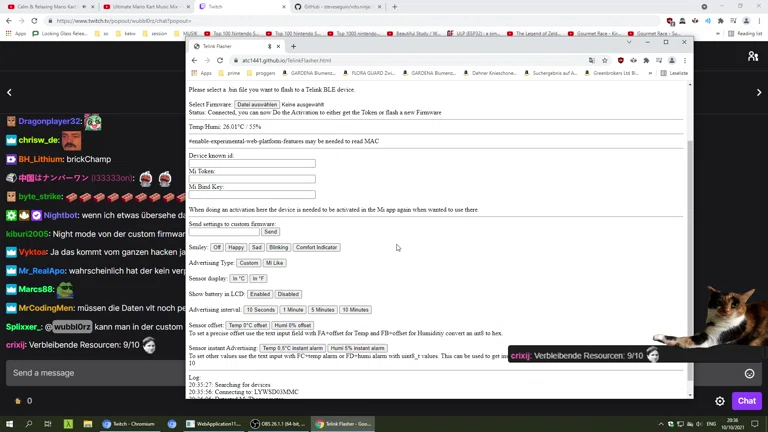The width and height of the screenshot is (768, 432).
Task: Open Windows search from taskbar
Action: tap(28, 424)
